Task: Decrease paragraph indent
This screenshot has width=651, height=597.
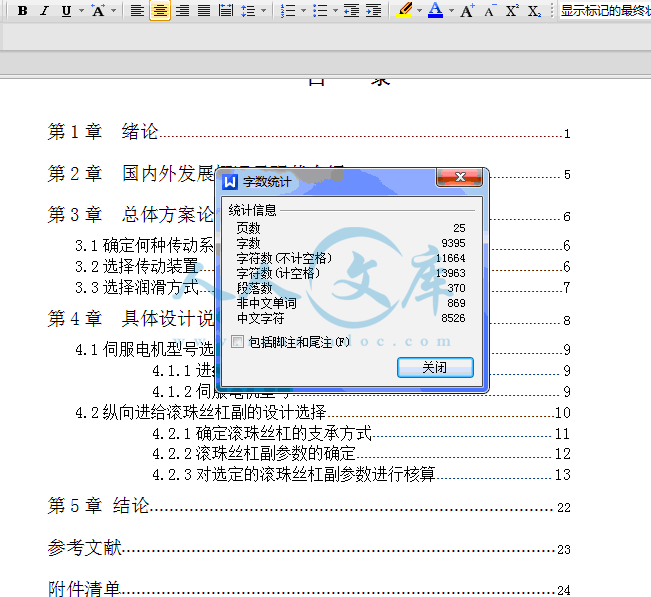Action: pos(352,10)
